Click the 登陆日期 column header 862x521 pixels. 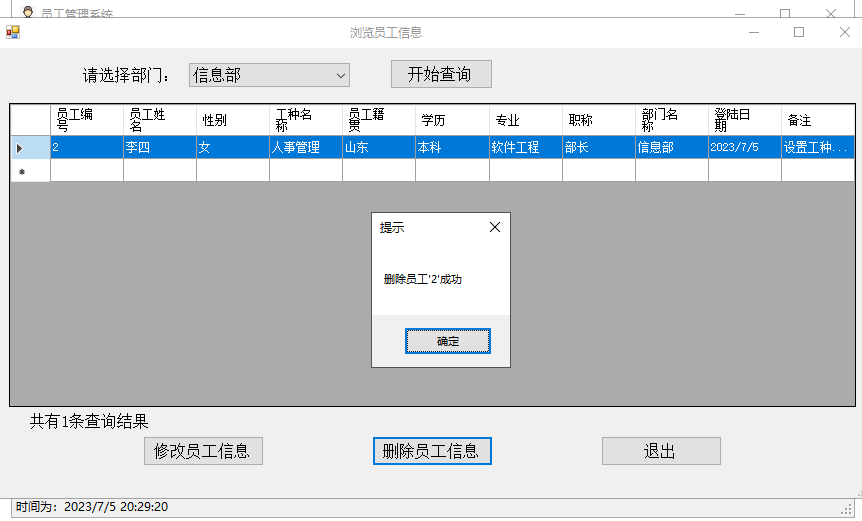(744, 120)
